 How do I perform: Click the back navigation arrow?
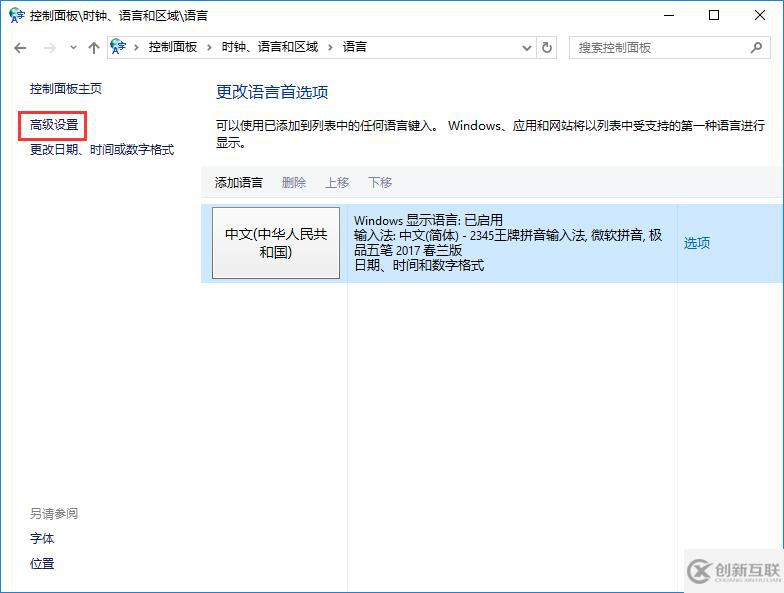click(x=20, y=48)
